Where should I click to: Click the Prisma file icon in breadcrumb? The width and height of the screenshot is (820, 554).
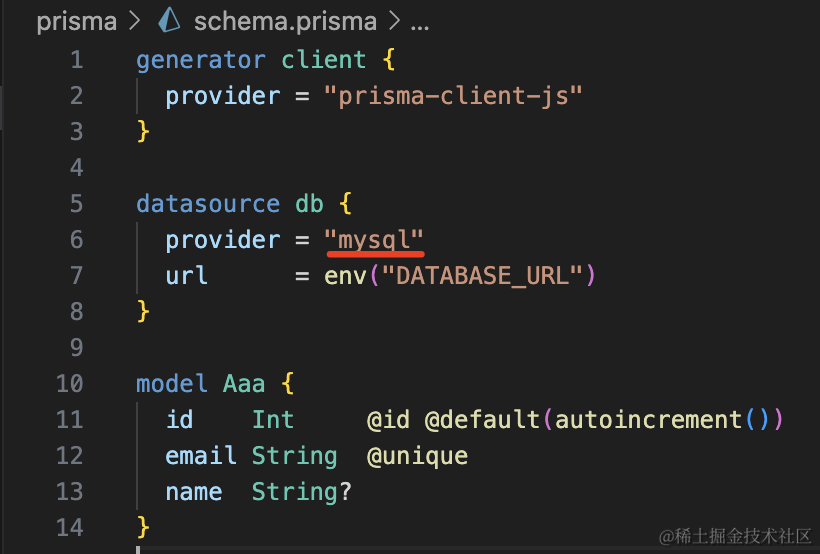[170, 20]
